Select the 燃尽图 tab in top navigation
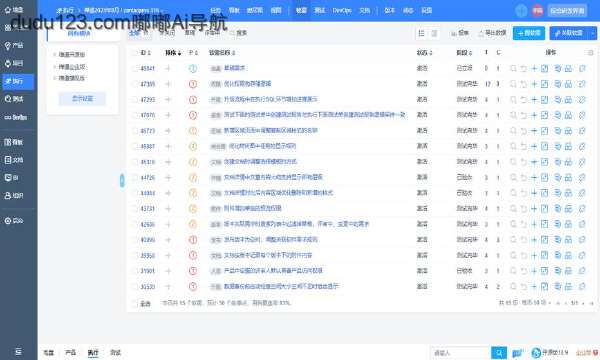This screenshot has width=600, height=360. 254,10
